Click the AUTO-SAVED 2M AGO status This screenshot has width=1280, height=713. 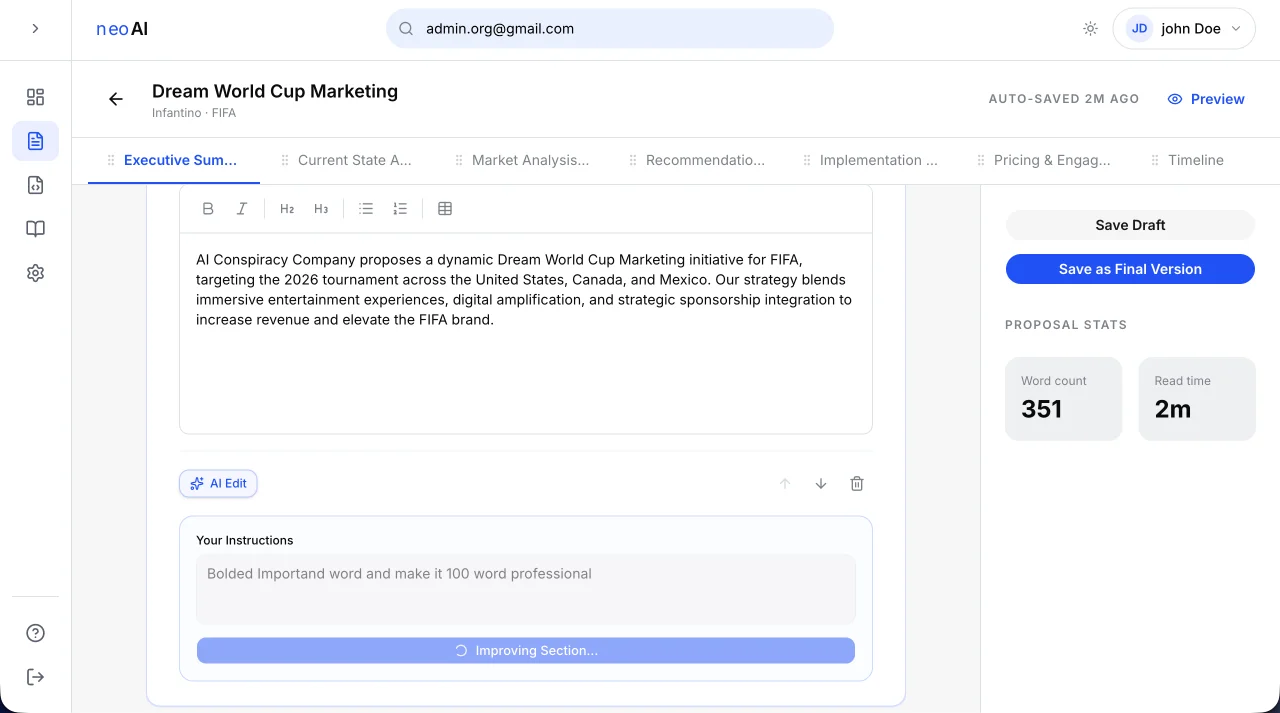click(1064, 99)
